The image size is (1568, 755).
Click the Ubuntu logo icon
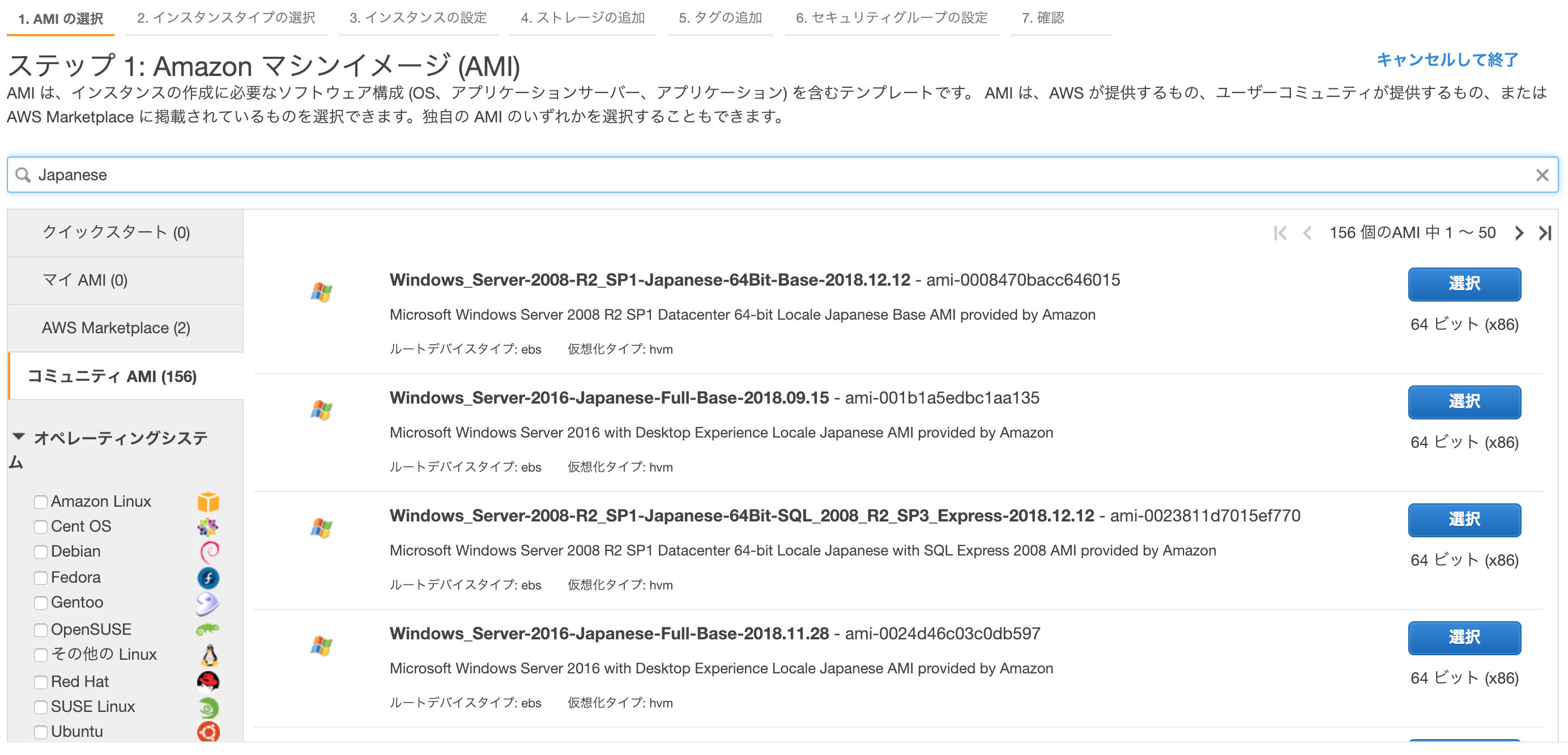click(x=207, y=732)
